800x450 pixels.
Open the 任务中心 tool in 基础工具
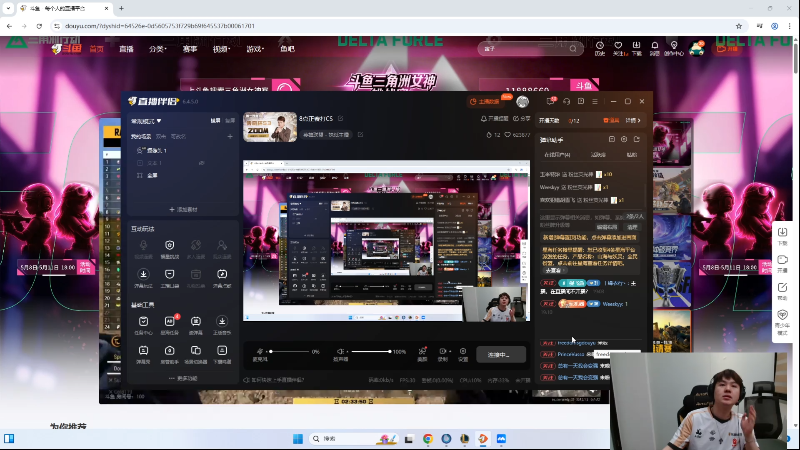143,324
